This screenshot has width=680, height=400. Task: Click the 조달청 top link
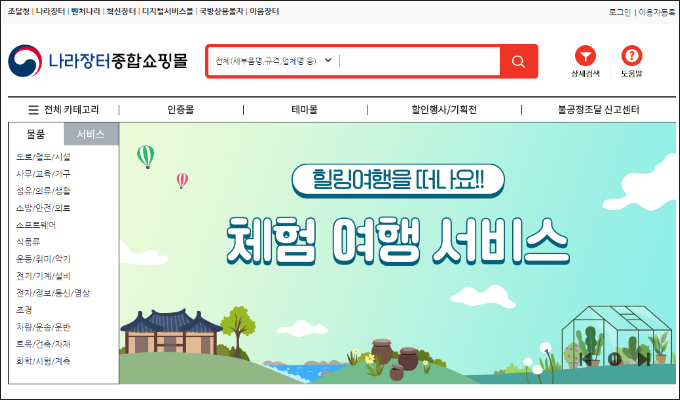click(19, 12)
